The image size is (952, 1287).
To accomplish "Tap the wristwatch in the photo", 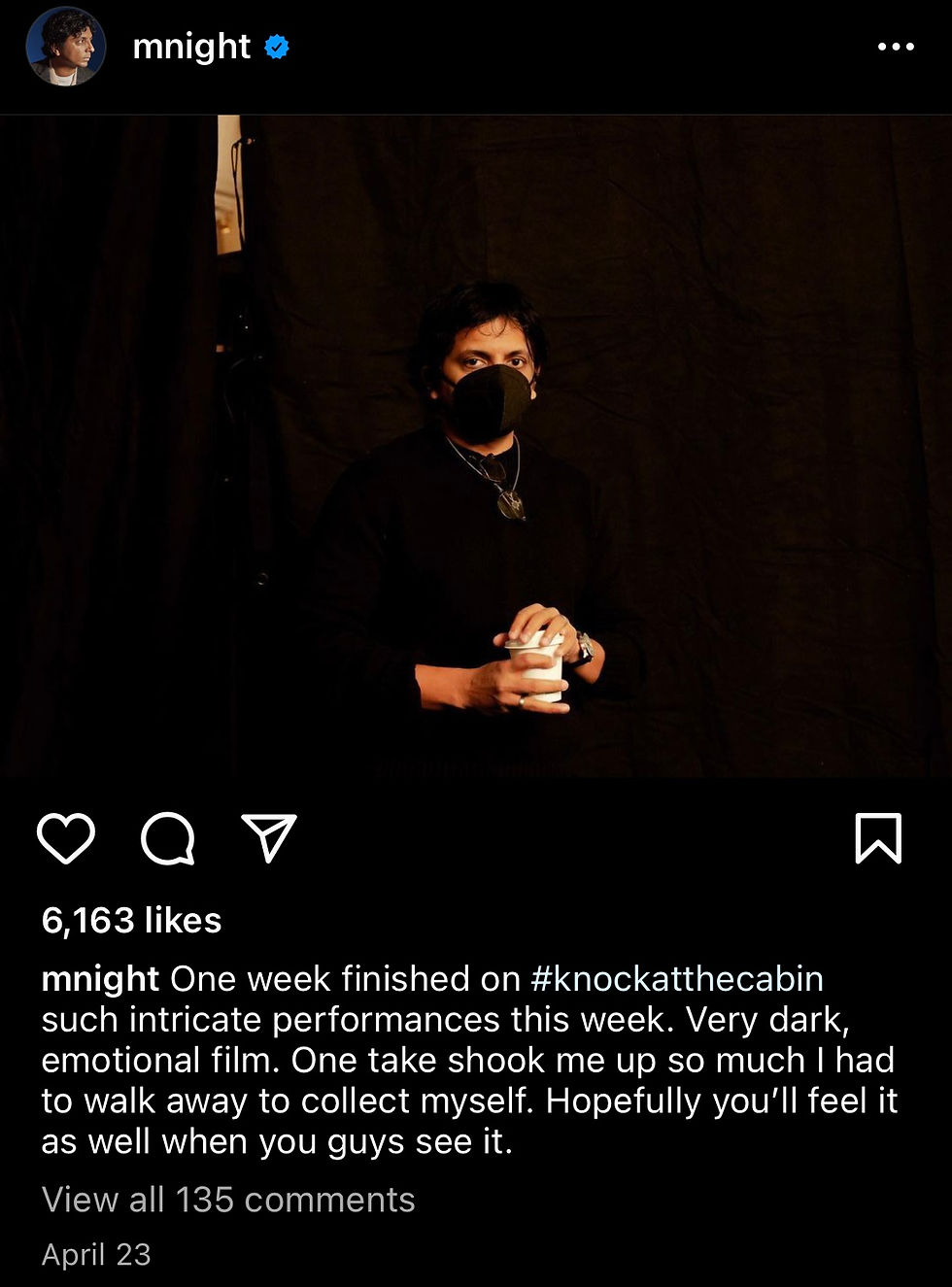I will click(x=583, y=648).
